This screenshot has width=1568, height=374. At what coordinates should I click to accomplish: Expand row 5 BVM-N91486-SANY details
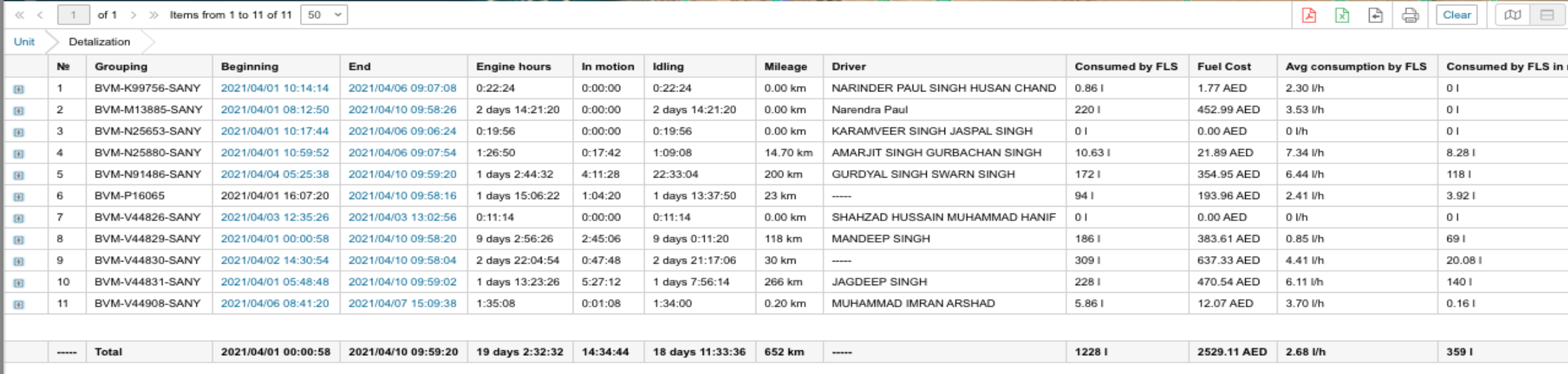[18, 175]
